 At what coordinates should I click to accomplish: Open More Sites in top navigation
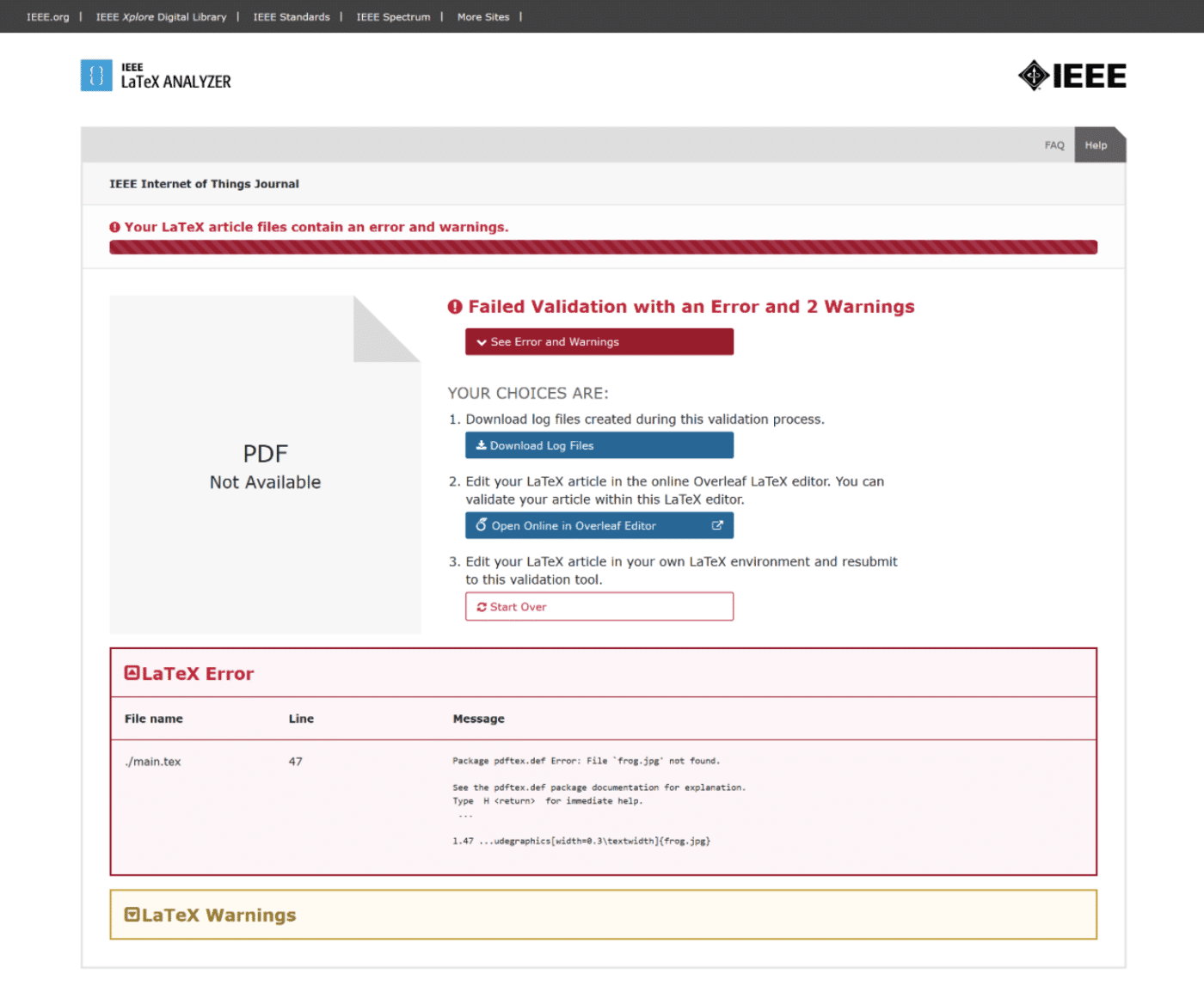point(482,17)
